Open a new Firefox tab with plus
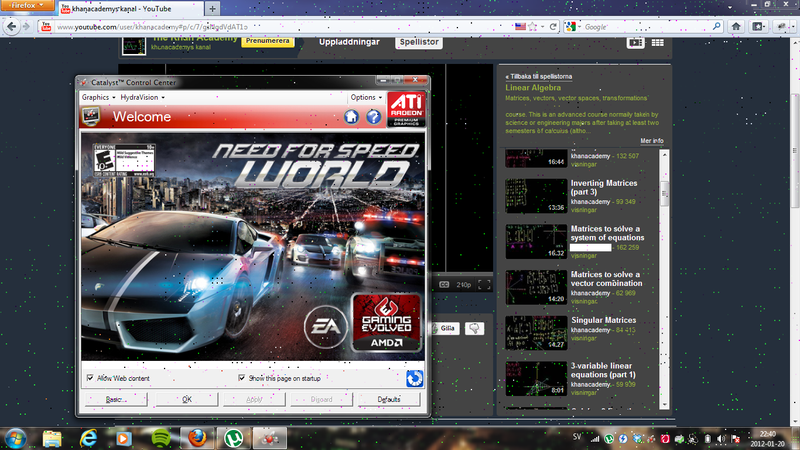Viewport: 800px width, 450px height. pyautogui.click(x=212, y=9)
